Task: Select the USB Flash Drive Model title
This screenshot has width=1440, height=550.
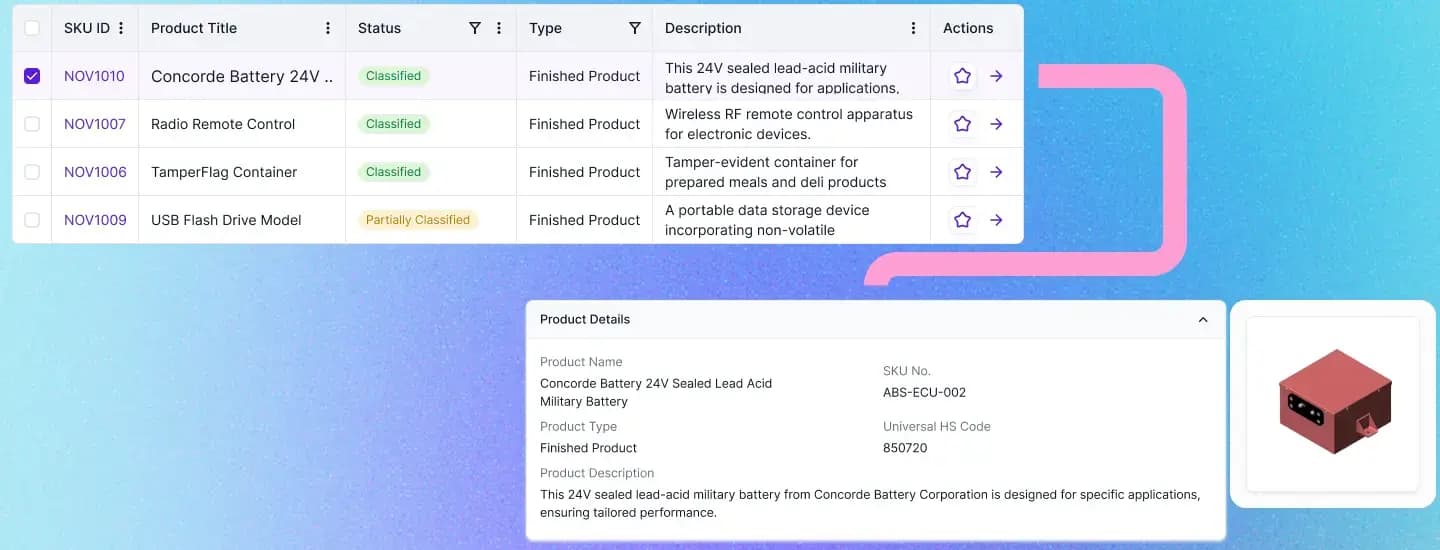Action: pyautogui.click(x=226, y=220)
